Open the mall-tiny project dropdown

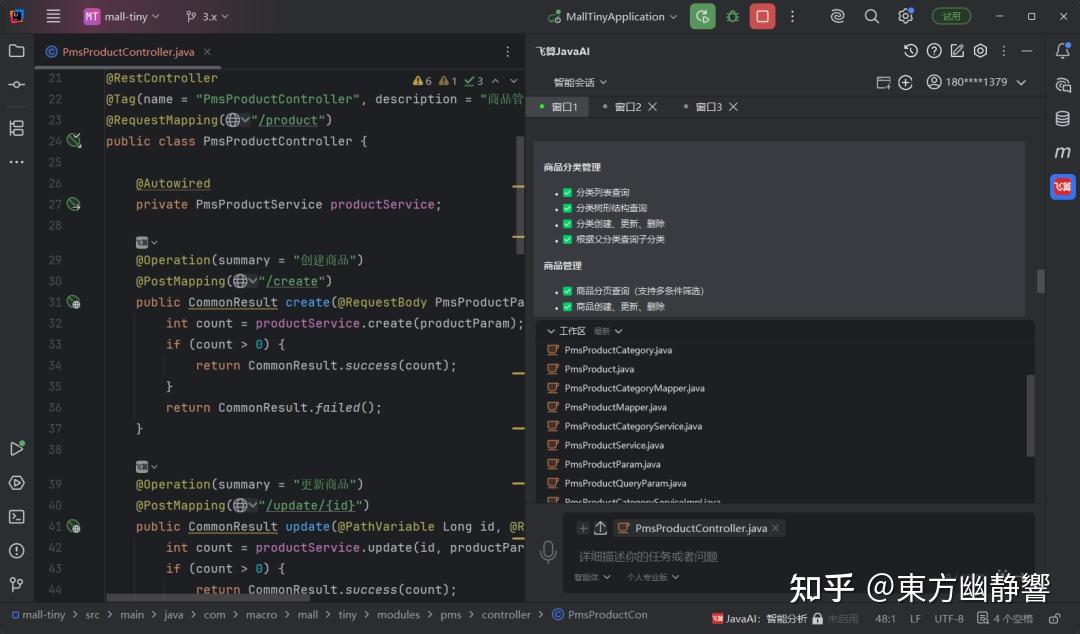click(121, 17)
